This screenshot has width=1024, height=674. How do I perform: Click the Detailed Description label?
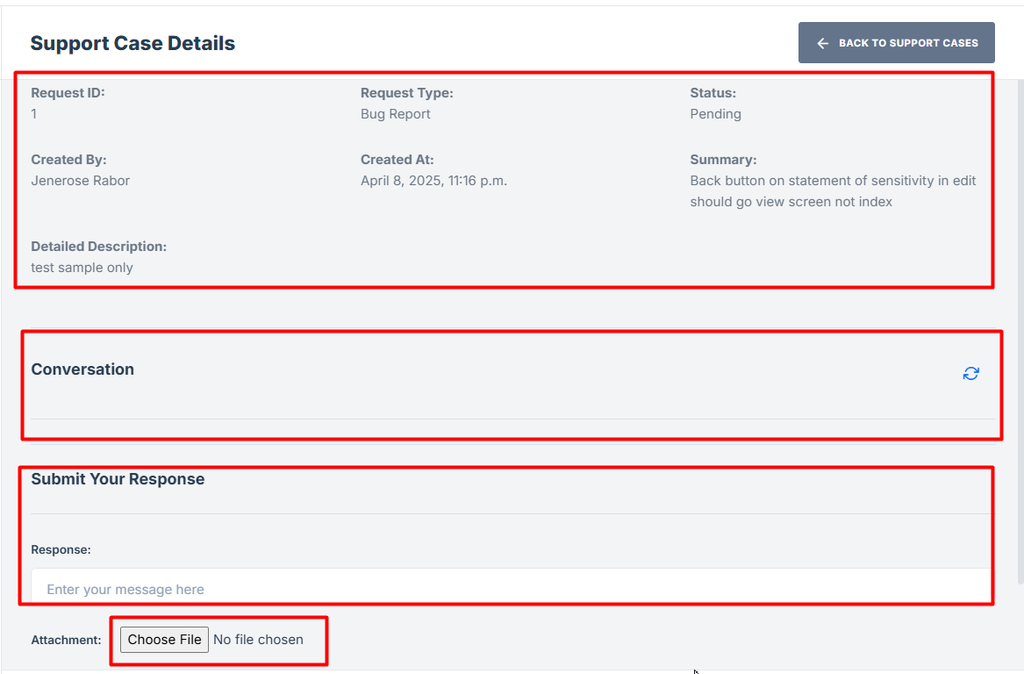[x=98, y=246]
